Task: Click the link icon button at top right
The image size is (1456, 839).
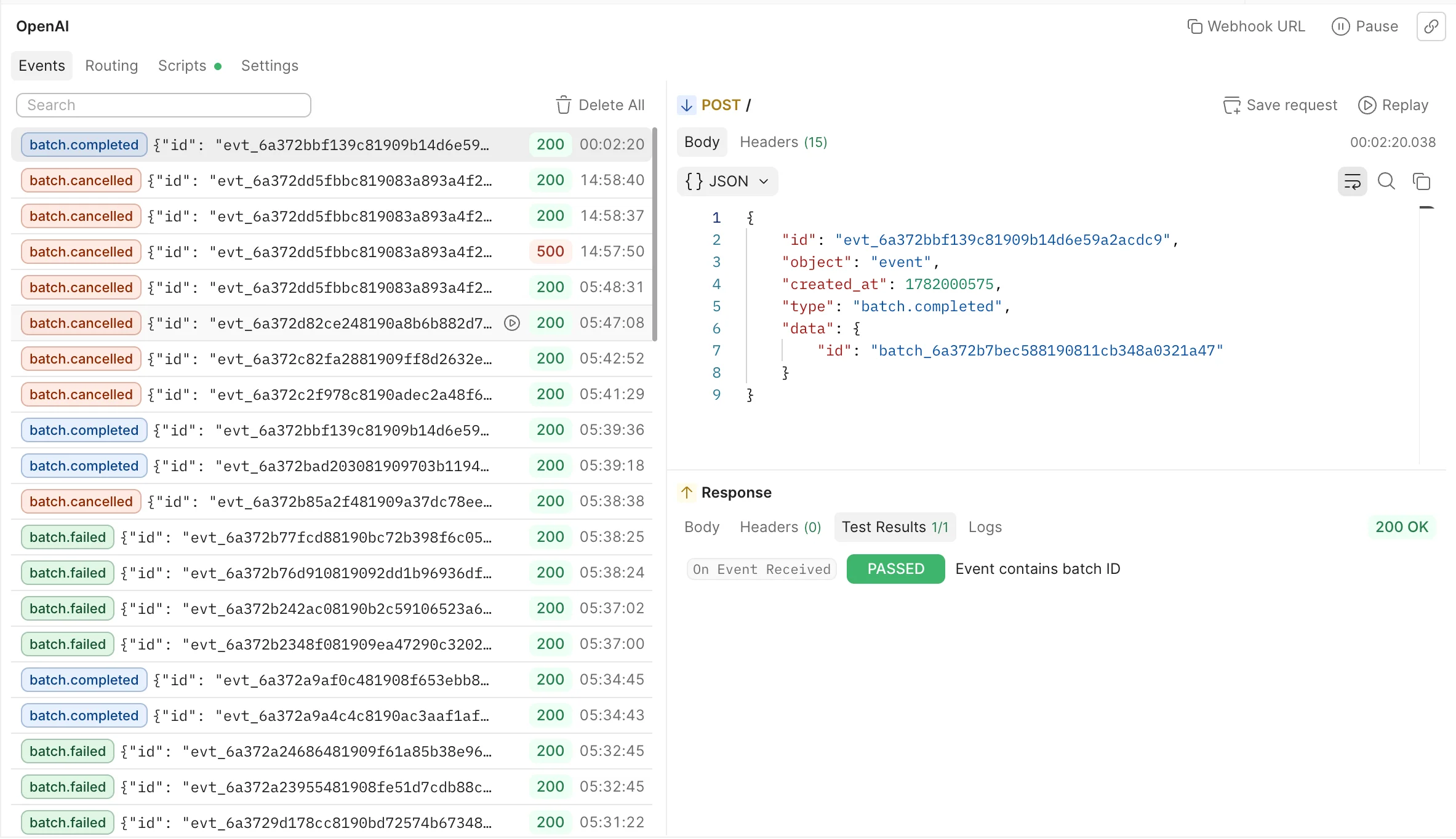Action: point(1431,26)
